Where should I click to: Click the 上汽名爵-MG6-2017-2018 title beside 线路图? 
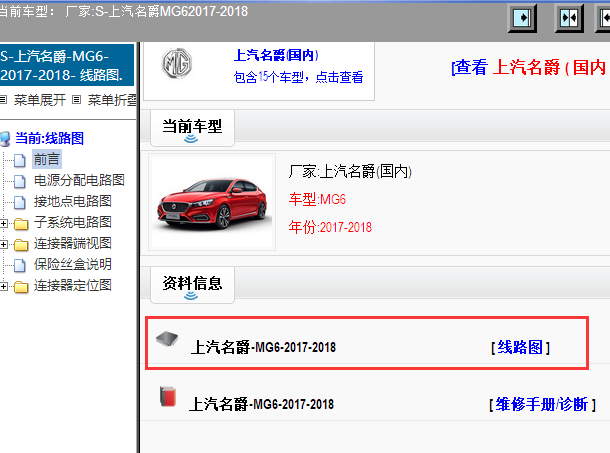[263, 347]
